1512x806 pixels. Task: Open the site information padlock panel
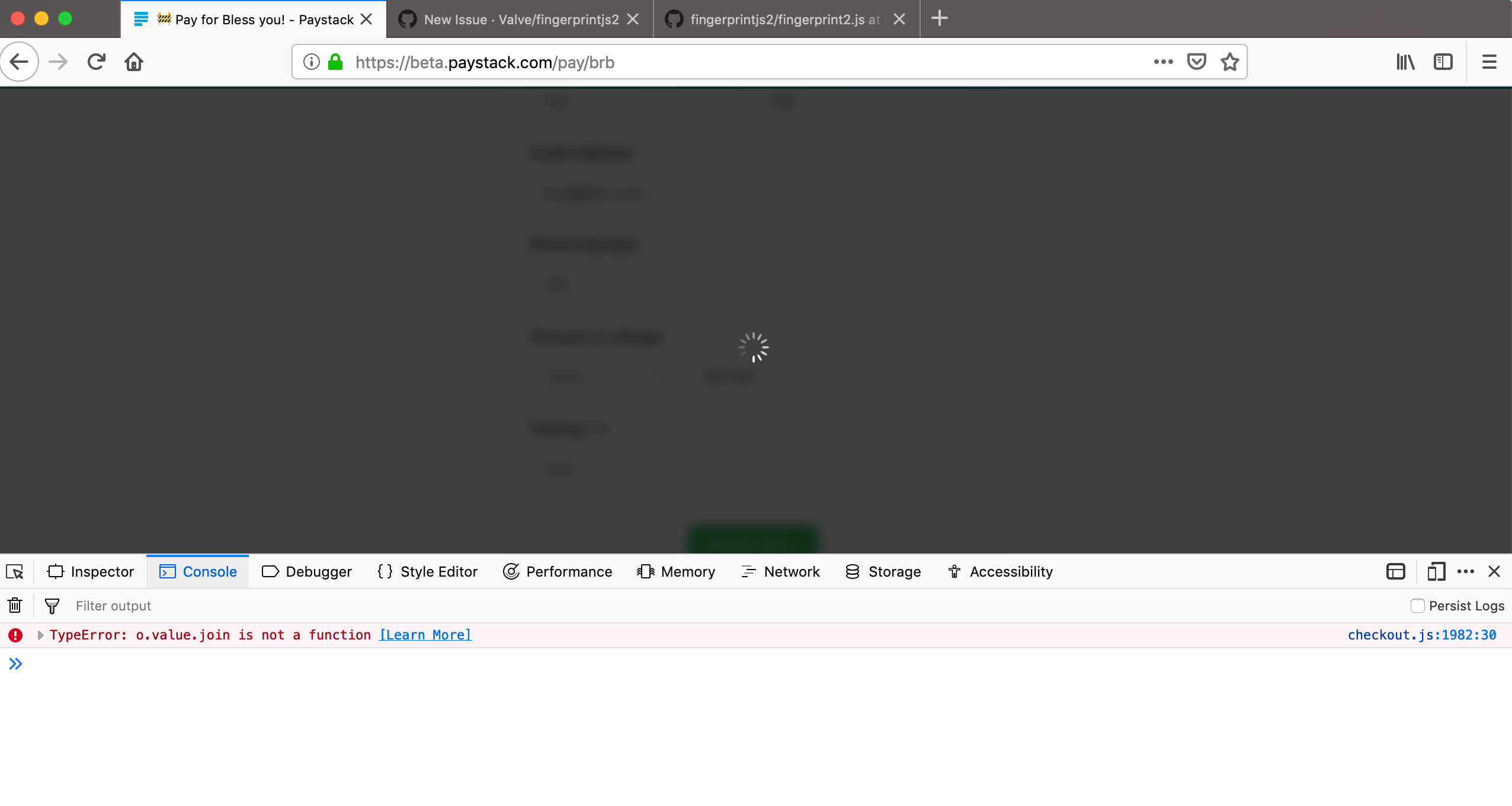pyautogui.click(x=334, y=62)
